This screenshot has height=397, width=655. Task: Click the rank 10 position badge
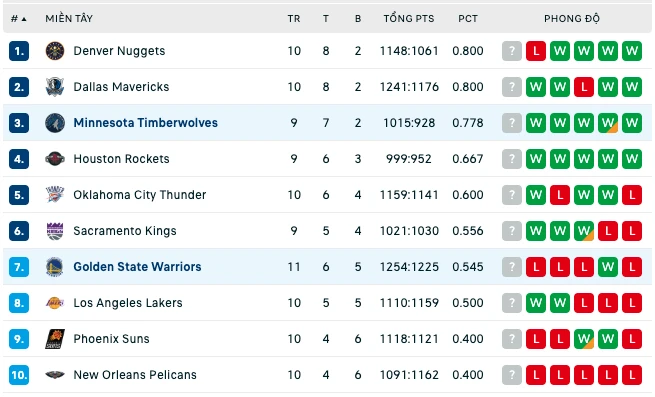tap(19, 375)
